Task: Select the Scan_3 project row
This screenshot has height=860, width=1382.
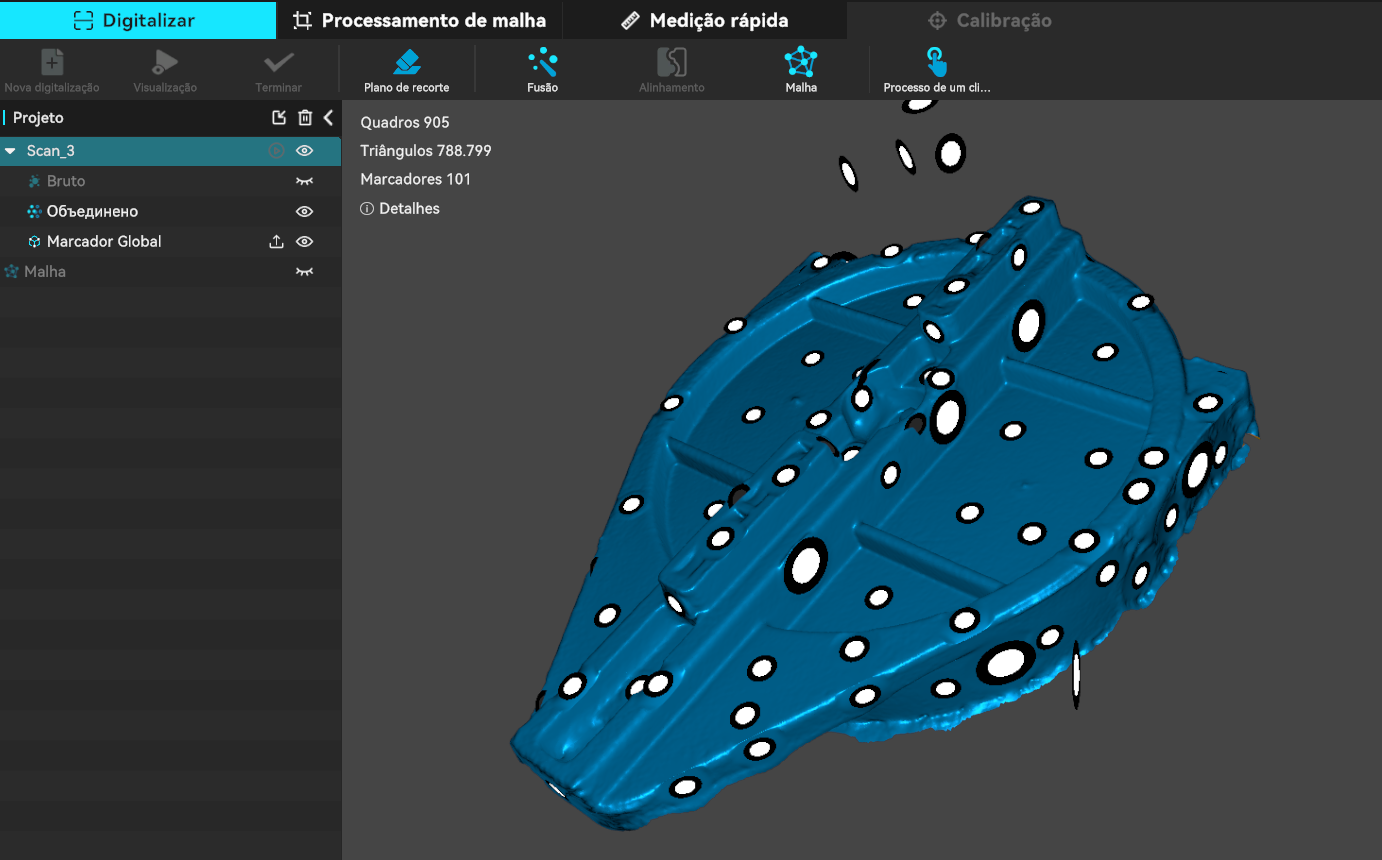Action: (170, 151)
